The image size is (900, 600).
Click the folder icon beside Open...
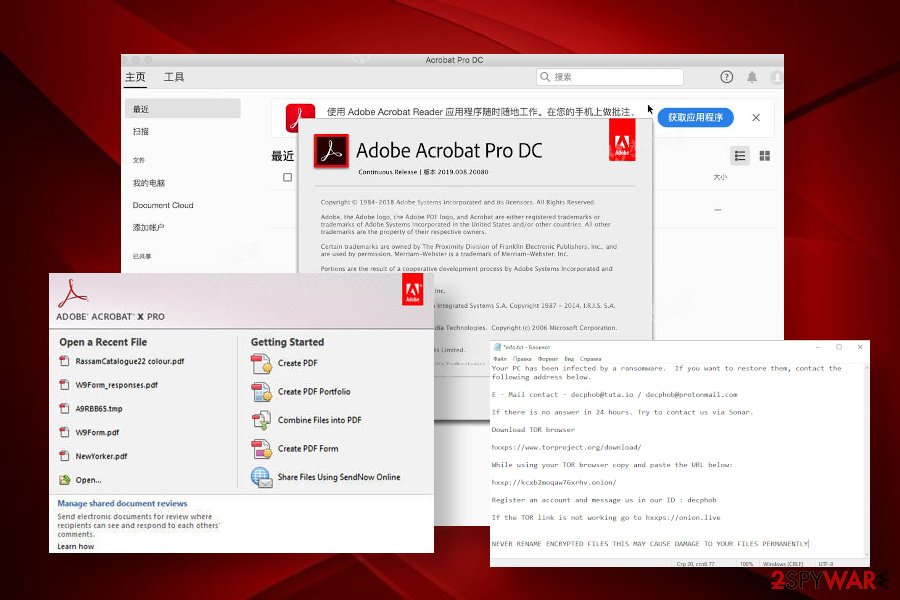pos(64,479)
